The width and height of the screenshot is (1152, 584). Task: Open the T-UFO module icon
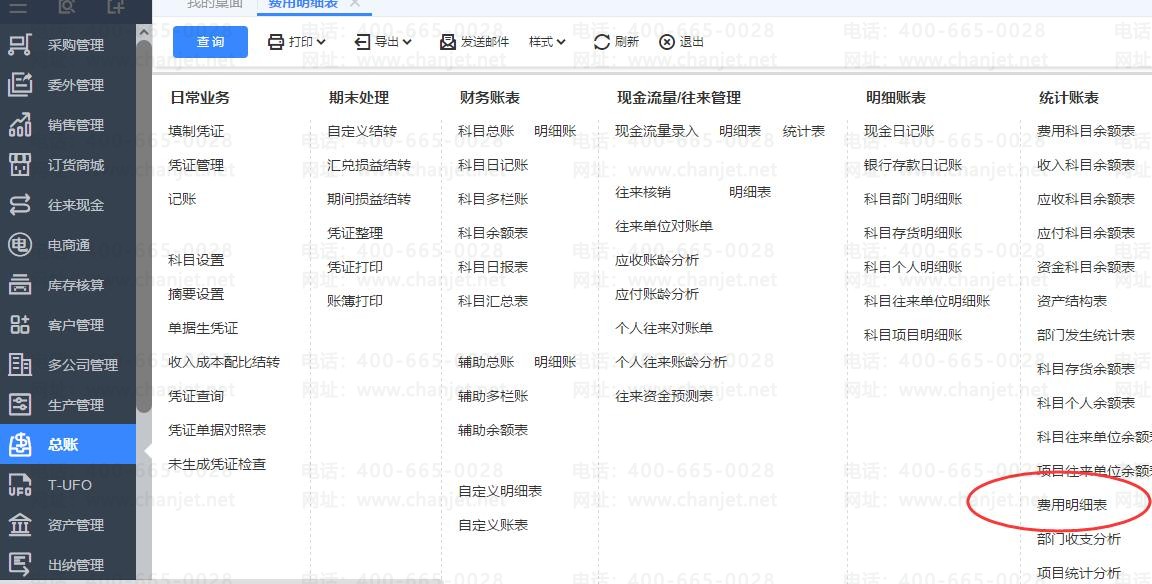coord(20,485)
